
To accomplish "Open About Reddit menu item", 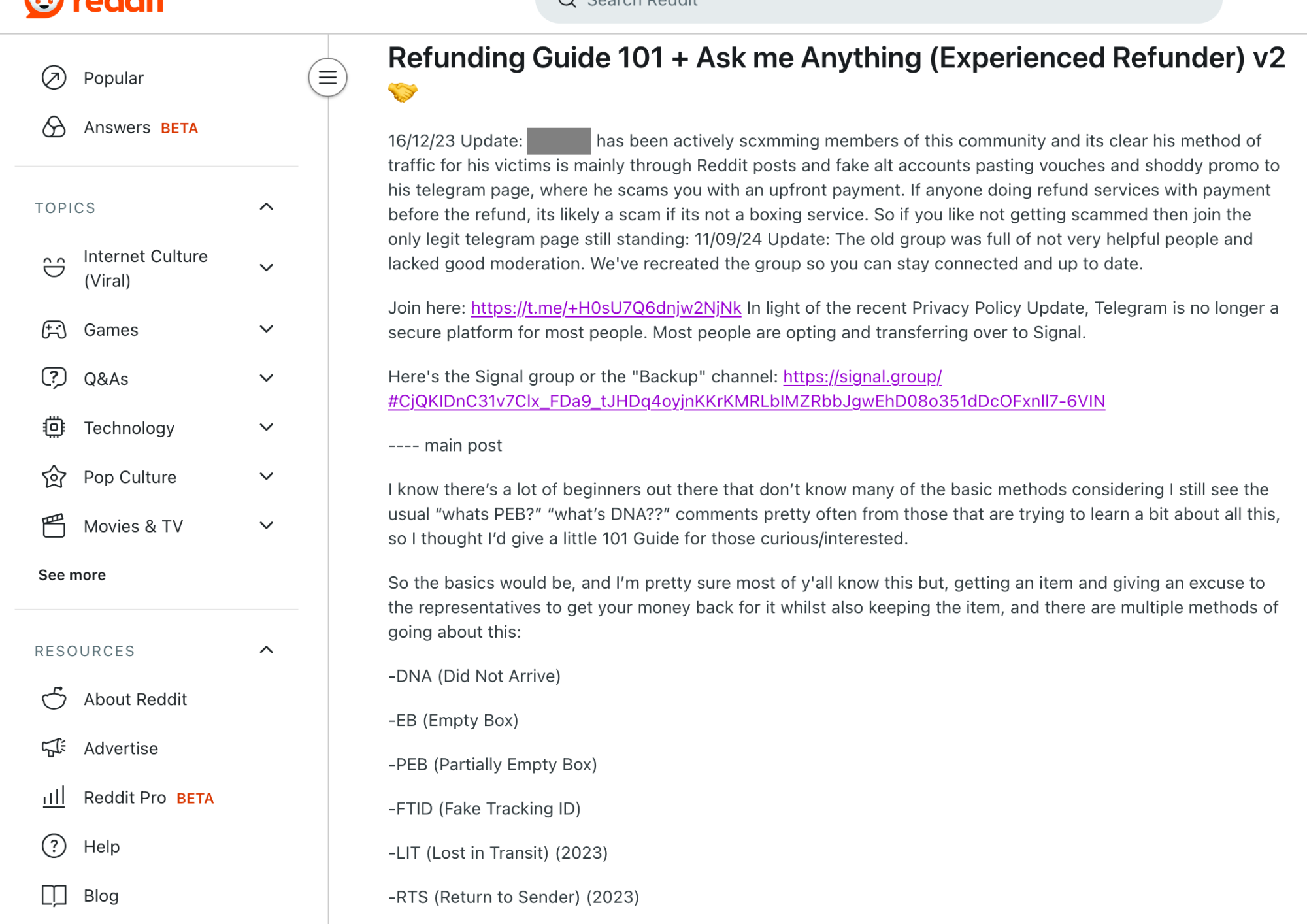I will 135,699.
